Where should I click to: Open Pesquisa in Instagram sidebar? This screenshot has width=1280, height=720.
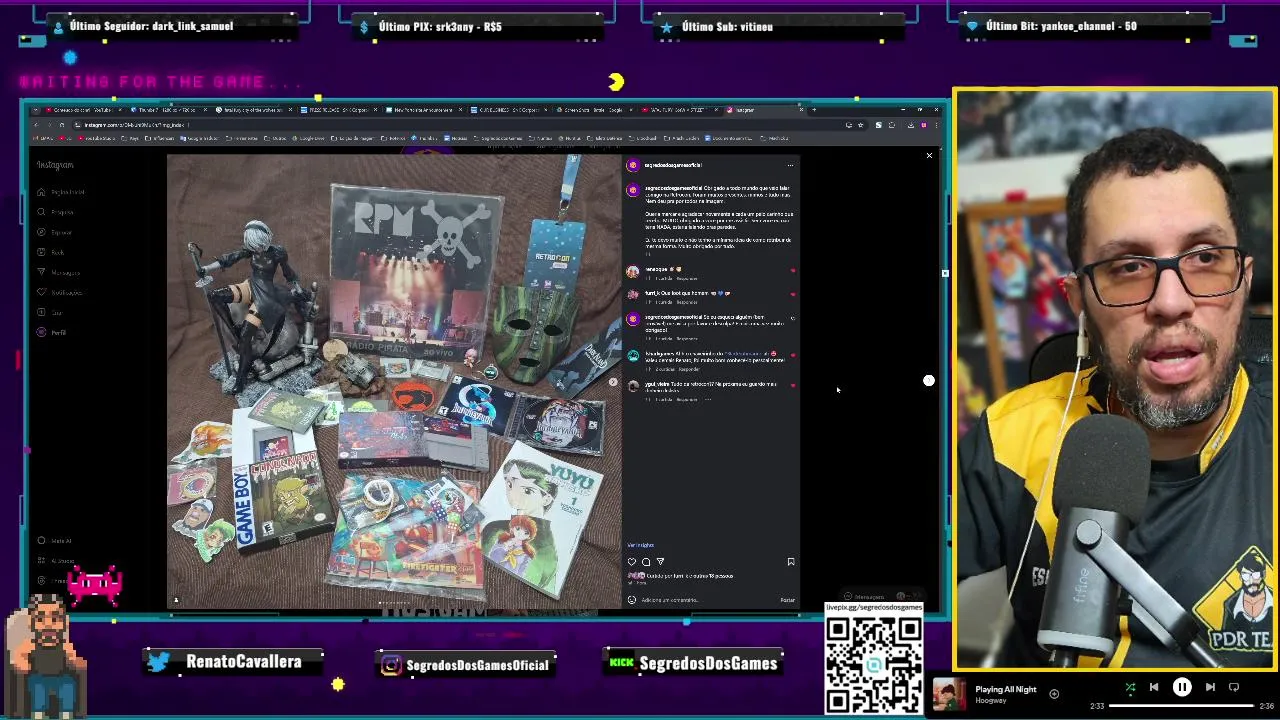pos(56,212)
